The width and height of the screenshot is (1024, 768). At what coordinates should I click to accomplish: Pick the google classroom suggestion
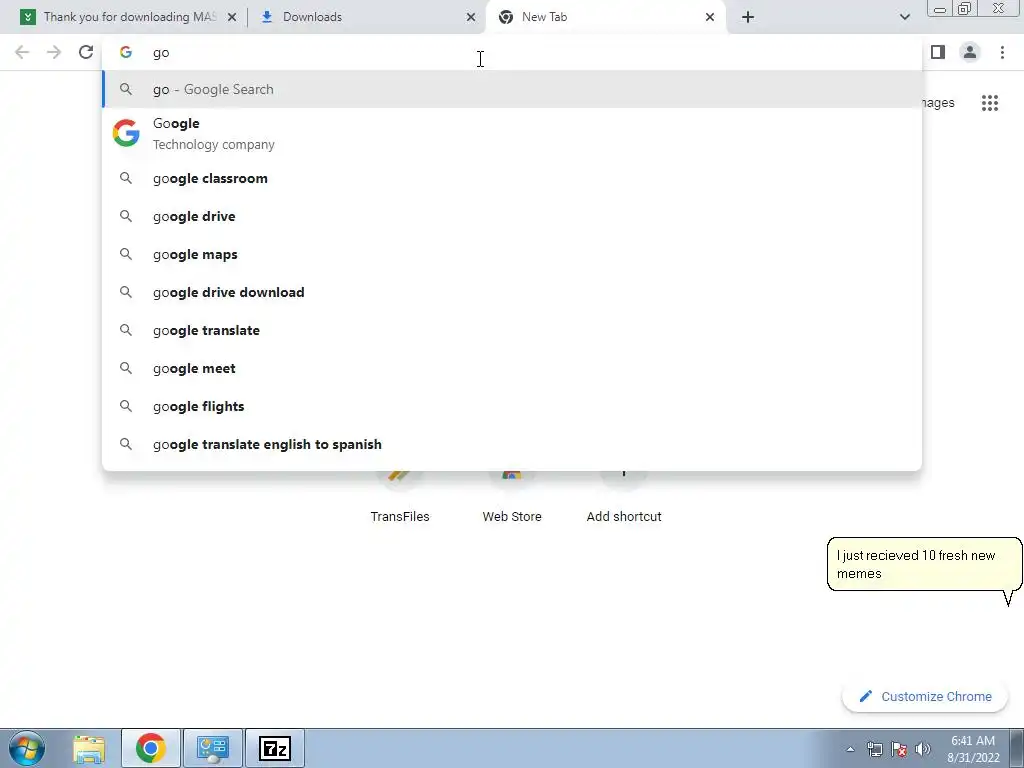pos(512,178)
